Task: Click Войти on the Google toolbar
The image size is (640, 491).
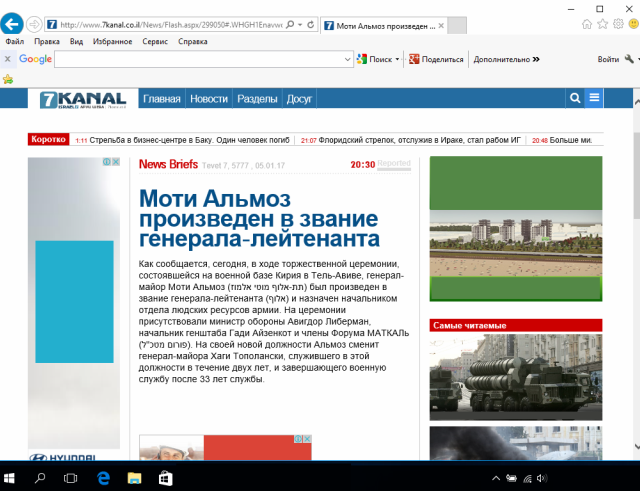Action: coord(608,59)
